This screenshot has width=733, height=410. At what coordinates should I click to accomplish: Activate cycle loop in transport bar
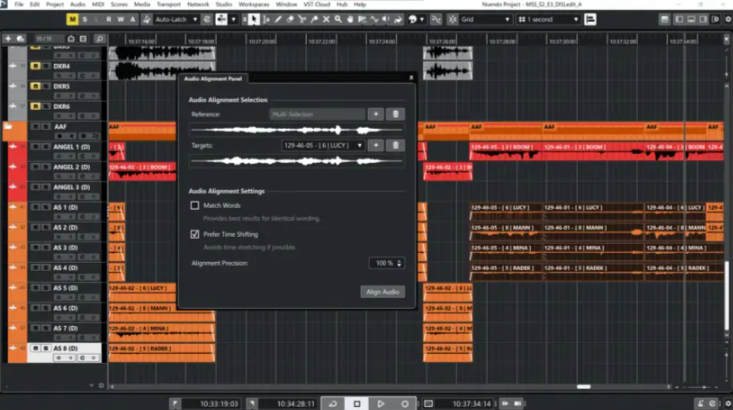coord(333,403)
